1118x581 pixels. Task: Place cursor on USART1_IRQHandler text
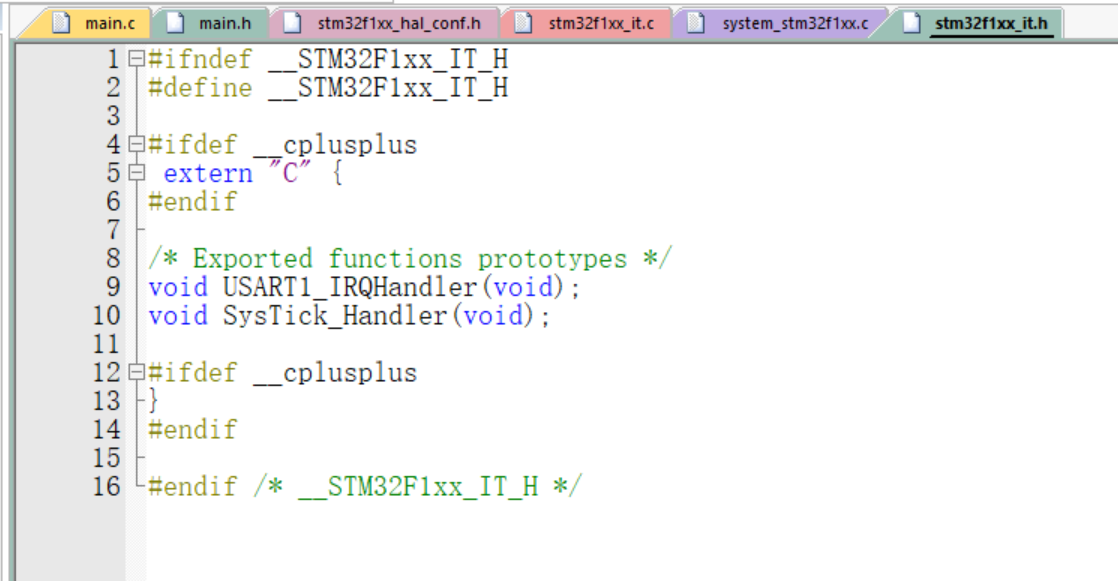350,287
